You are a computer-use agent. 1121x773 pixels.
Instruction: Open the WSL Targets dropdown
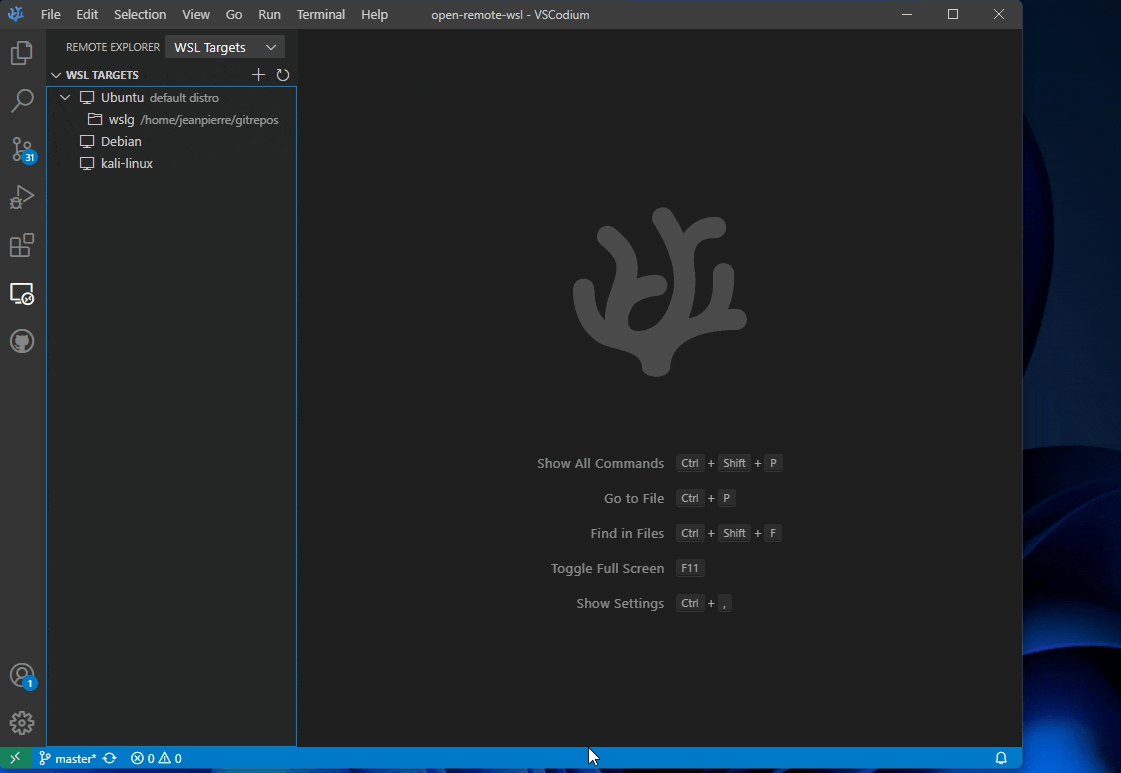coord(224,46)
